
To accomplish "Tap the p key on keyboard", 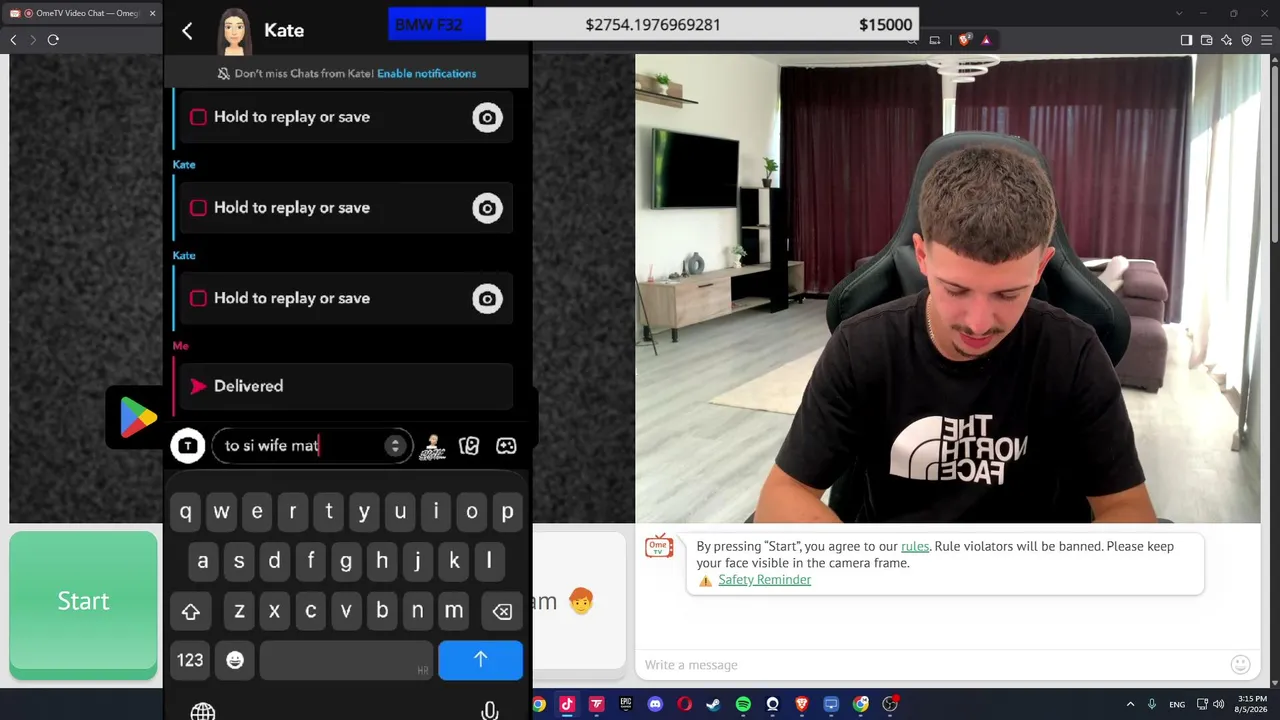I will 508,512.
